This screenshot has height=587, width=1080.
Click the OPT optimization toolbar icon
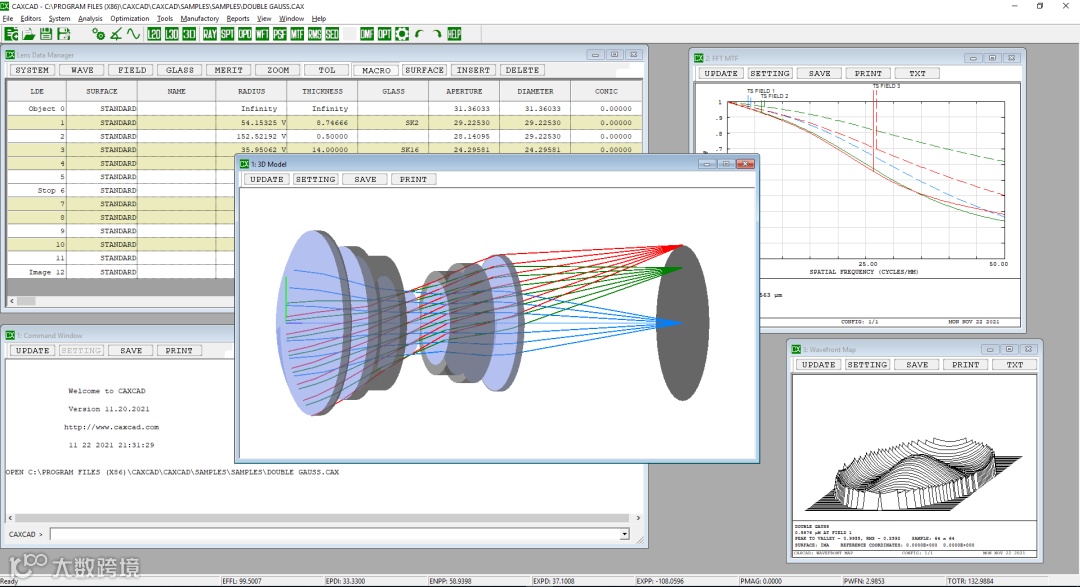[x=384, y=34]
